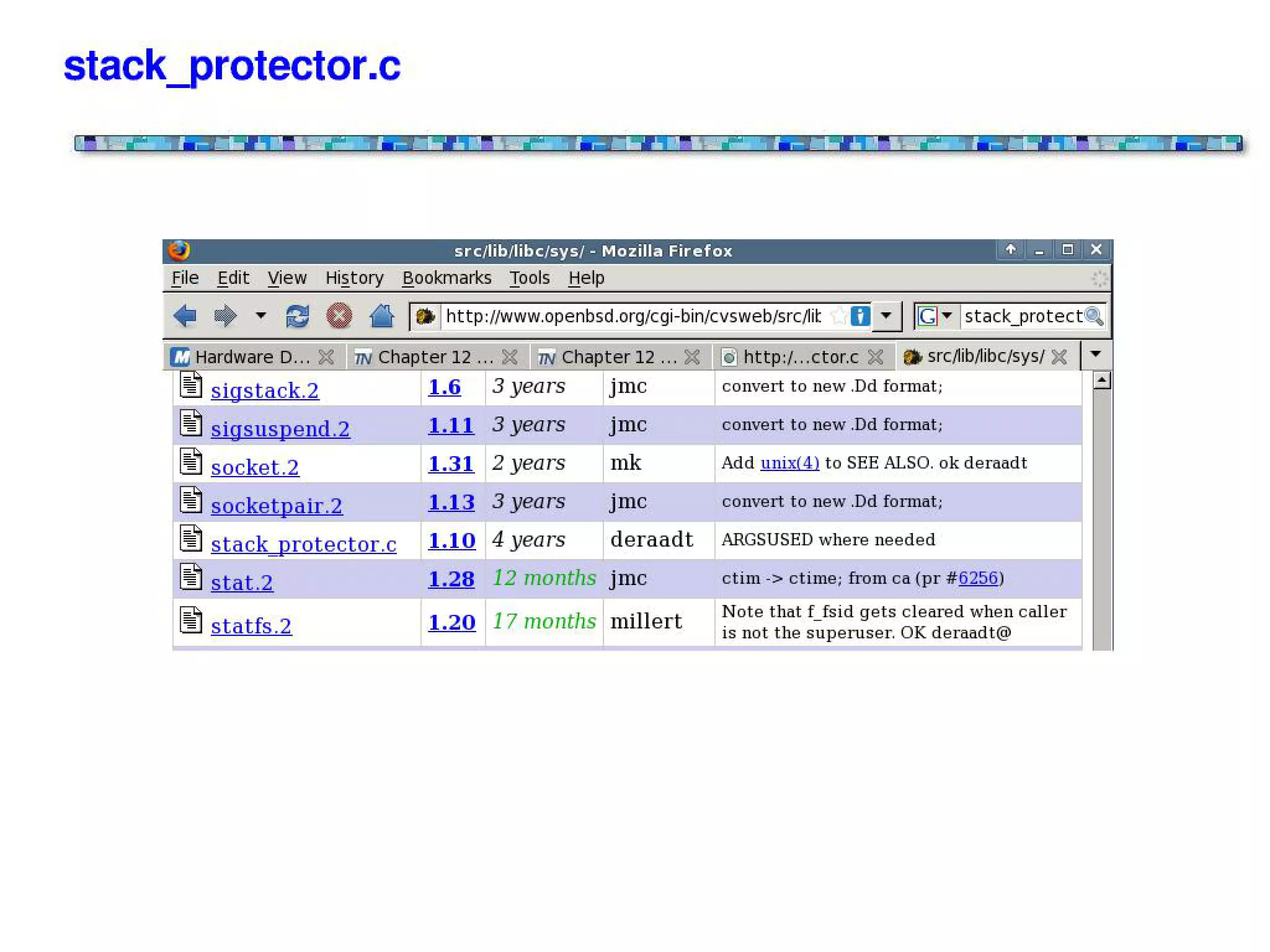Go back with the blue Back arrow
The width and height of the screenshot is (1270, 952).
(x=185, y=316)
